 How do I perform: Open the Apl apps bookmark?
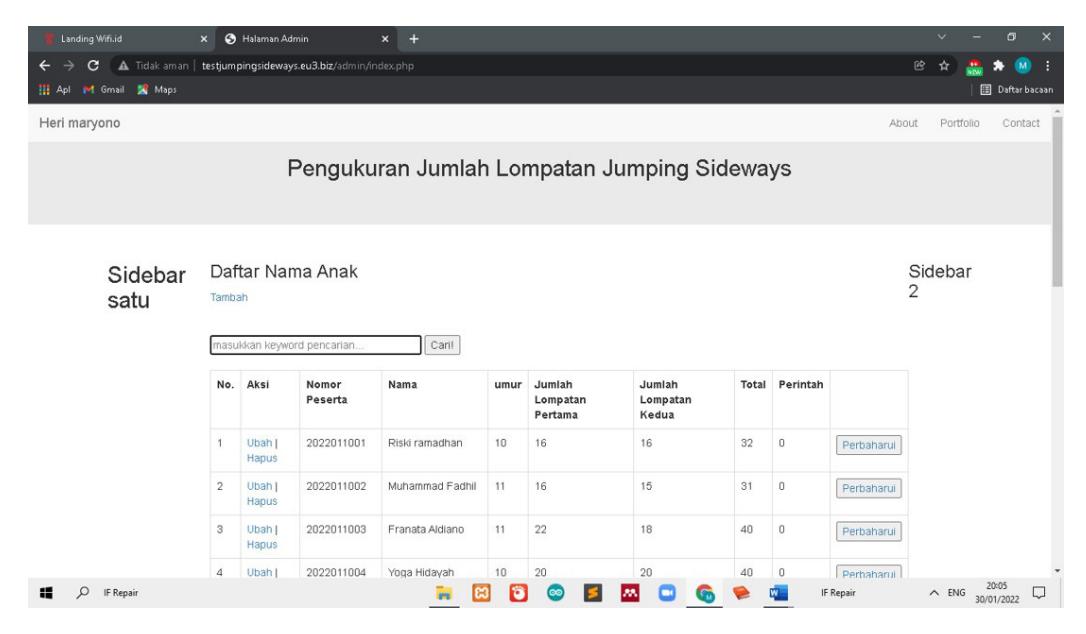(x=54, y=89)
